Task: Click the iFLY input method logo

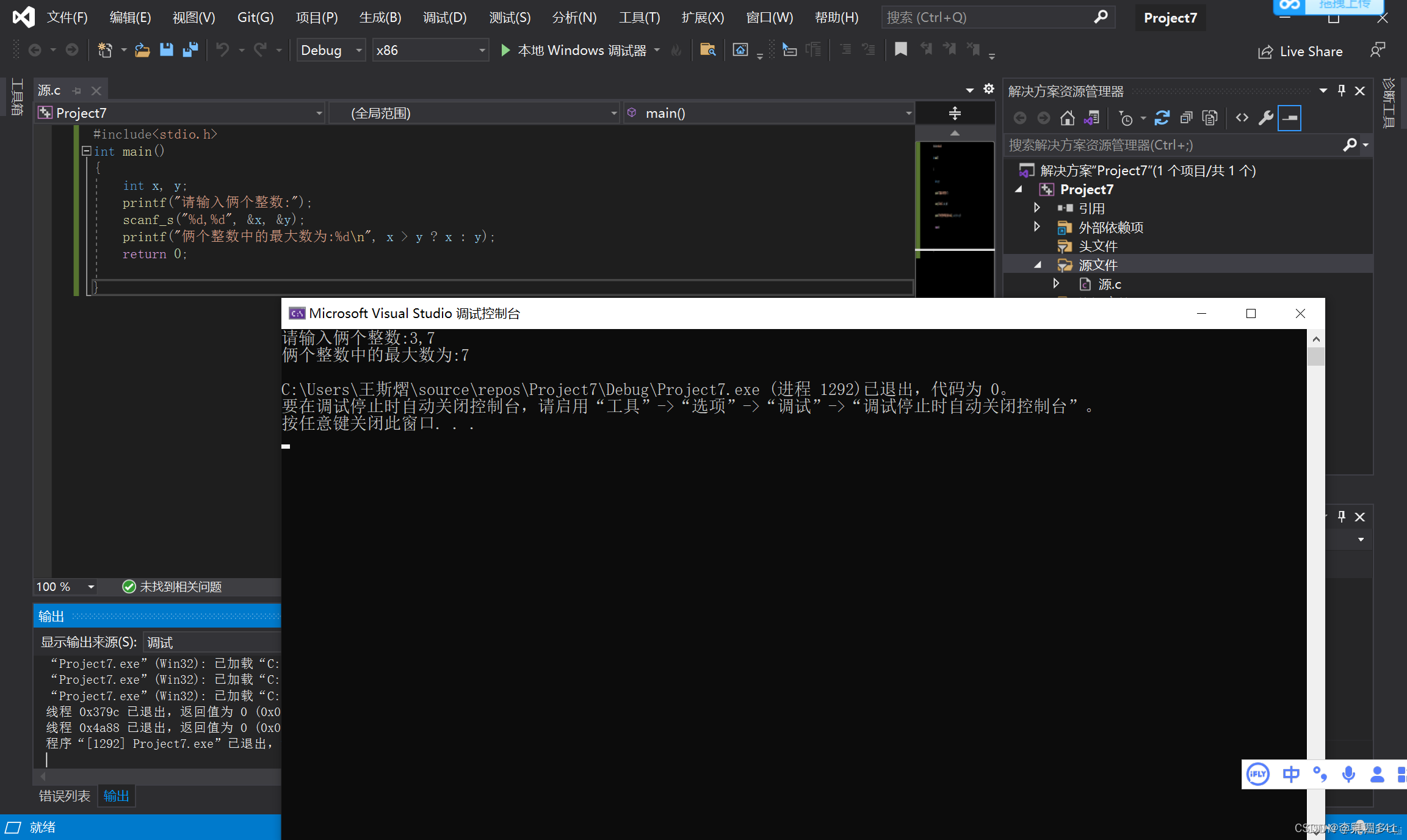Action: (1258, 775)
